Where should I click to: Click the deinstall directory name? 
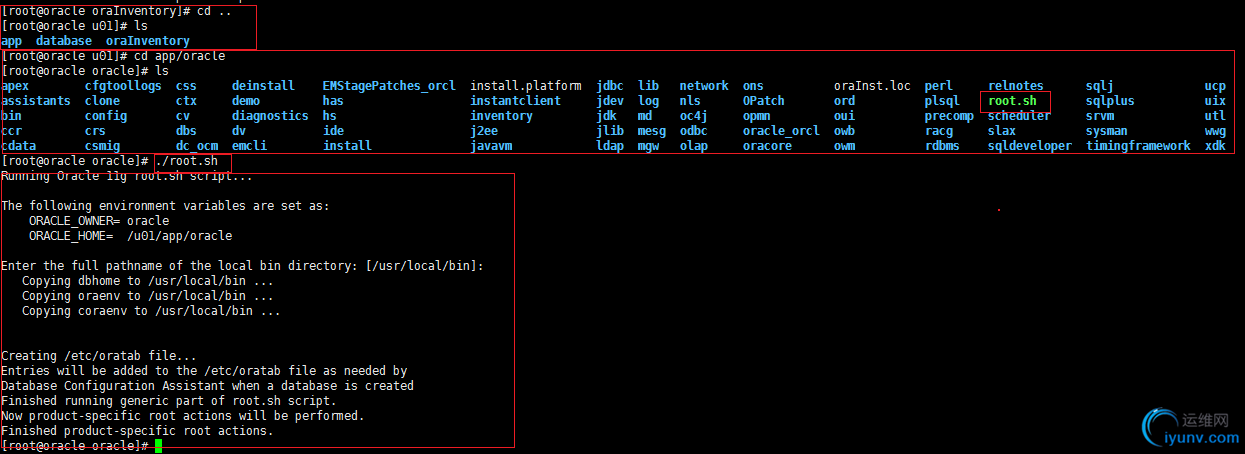[263, 86]
